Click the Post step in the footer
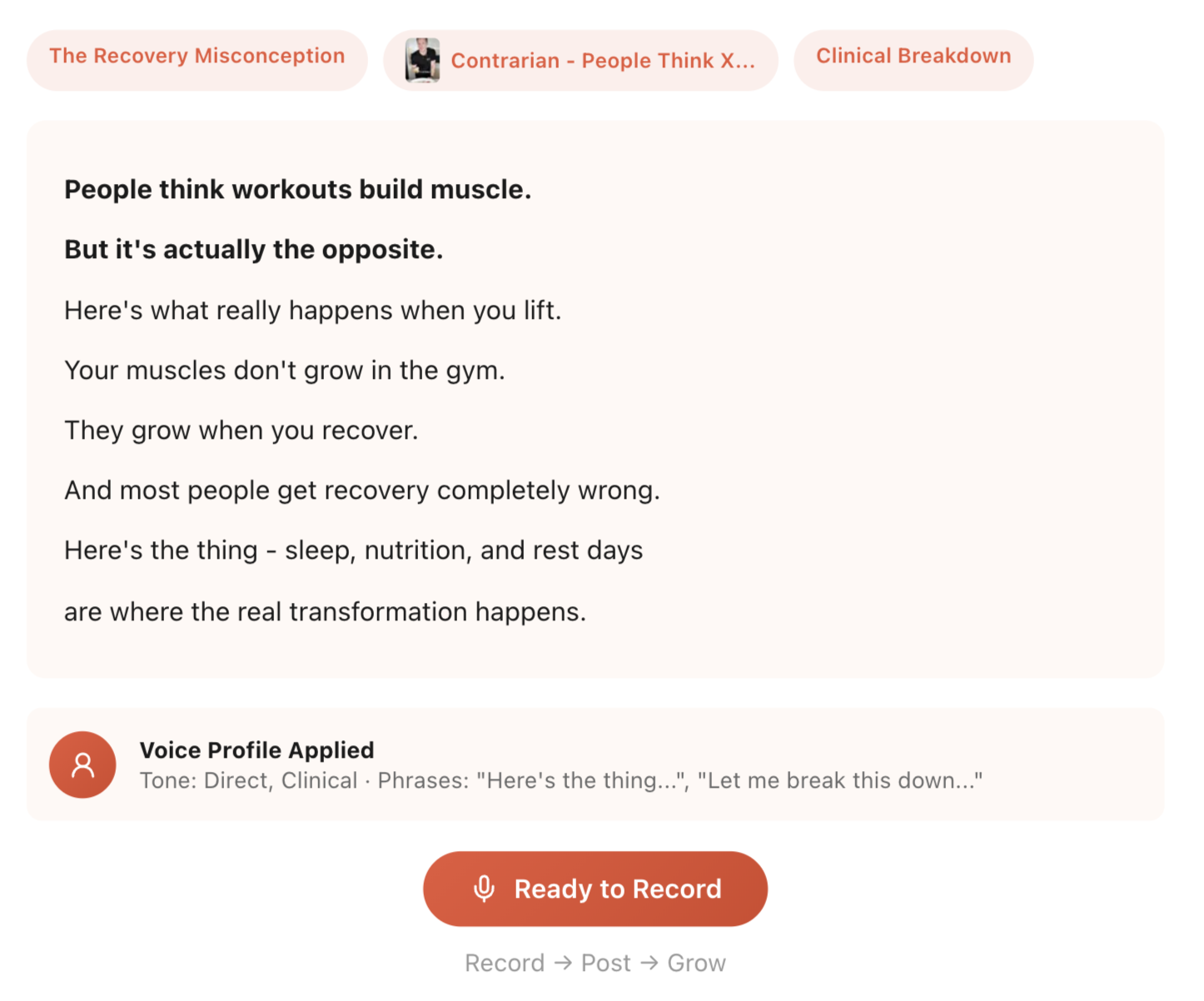 (605, 964)
